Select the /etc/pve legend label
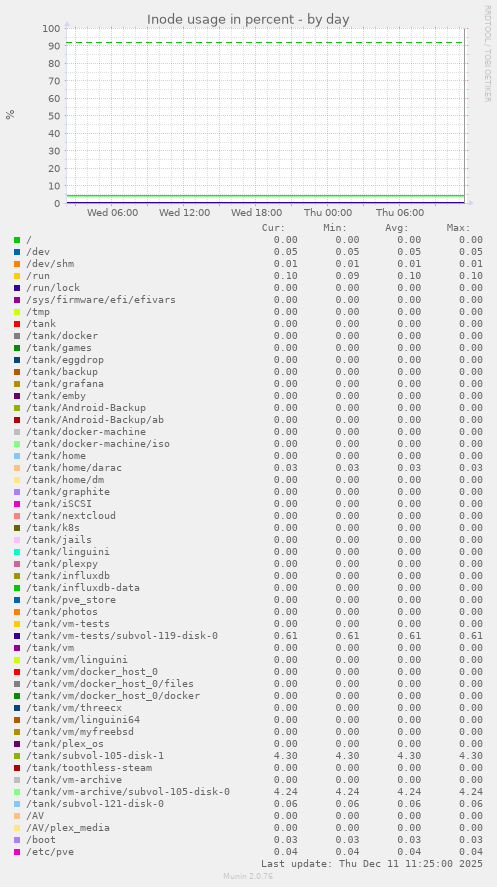 coord(50,851)
